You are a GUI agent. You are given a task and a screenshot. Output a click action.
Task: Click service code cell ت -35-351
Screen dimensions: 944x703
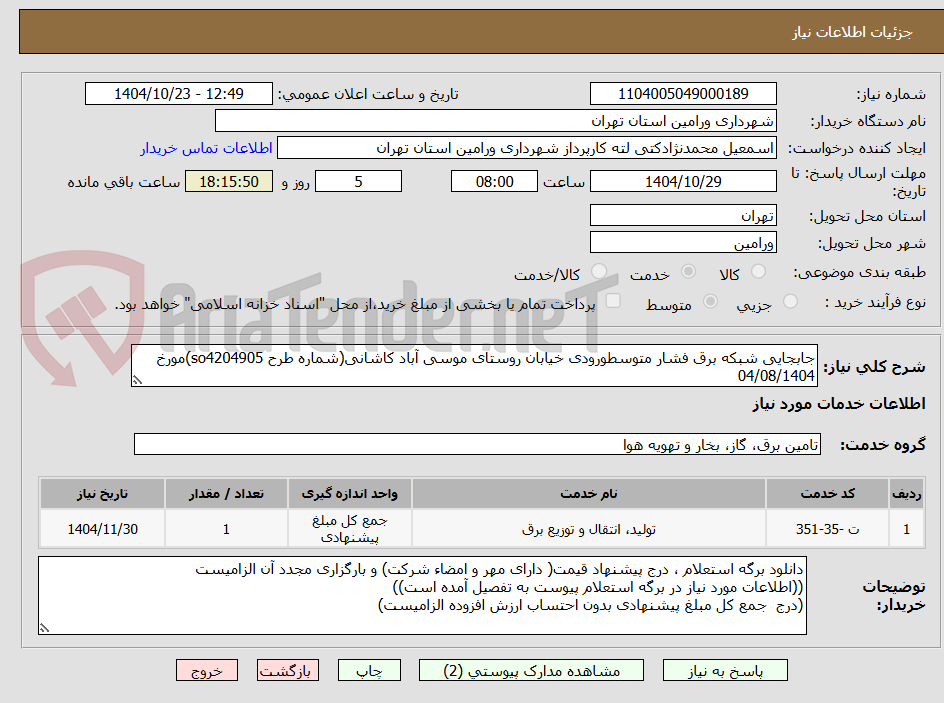(827, 529)
